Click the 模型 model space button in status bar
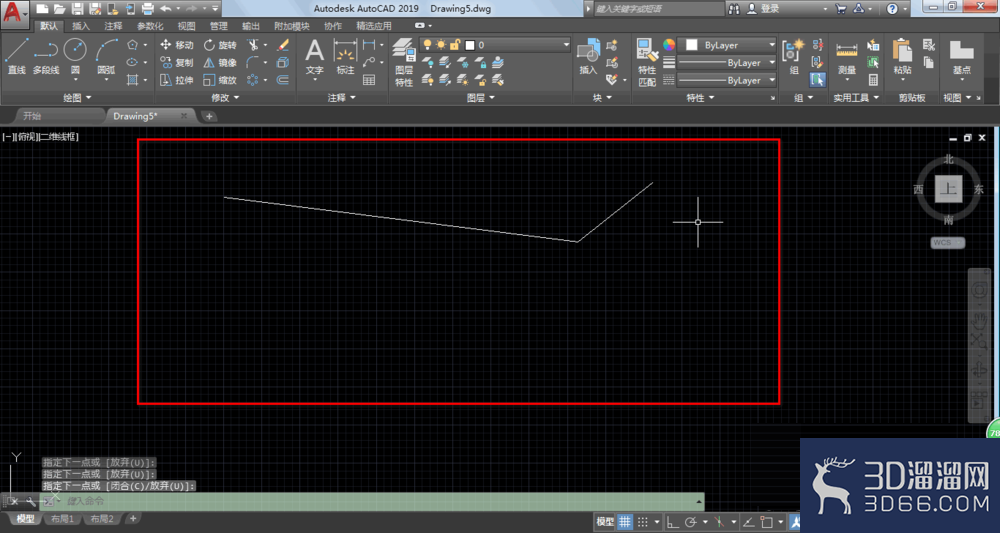The image size is (1000, 533). [x=605, y=522]
